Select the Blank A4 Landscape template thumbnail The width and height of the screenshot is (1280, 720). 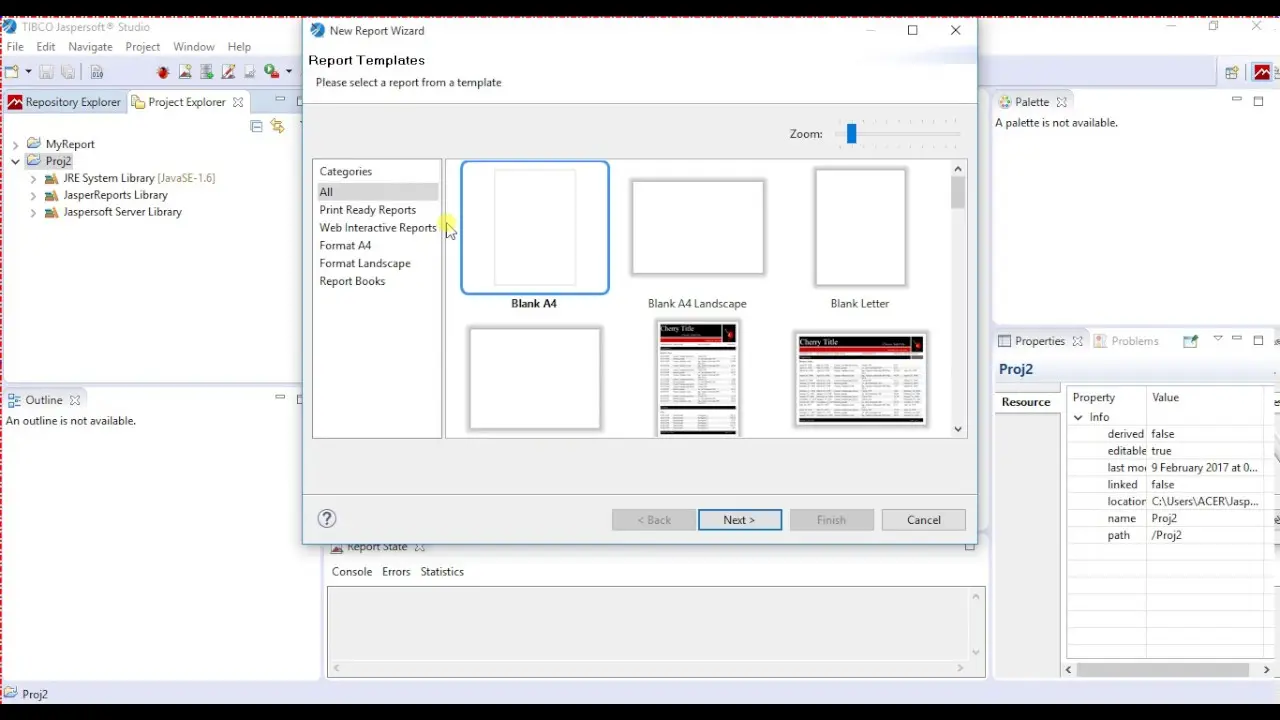click(x=697, y=228)
